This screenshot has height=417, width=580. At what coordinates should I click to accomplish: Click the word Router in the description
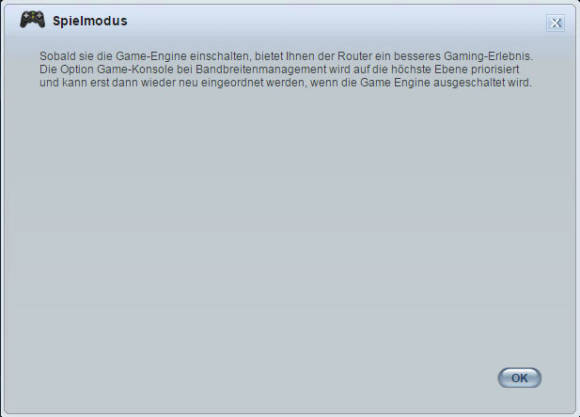[355, 56]
